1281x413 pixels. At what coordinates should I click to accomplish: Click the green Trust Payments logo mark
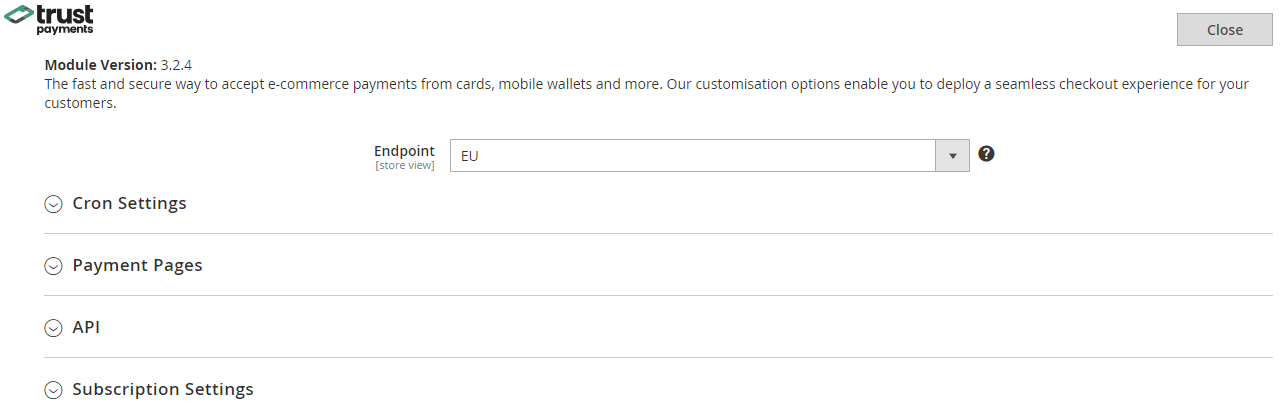click(20, 18)
